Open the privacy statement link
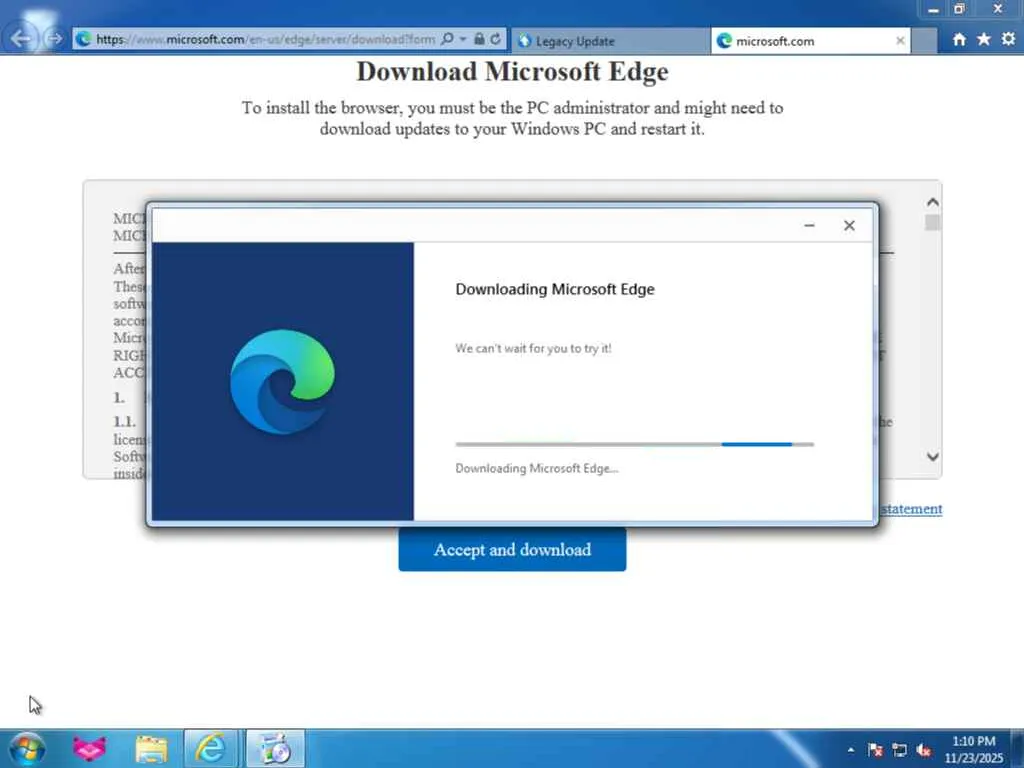This screenshot has height=768, width=1024. pyautogui.click(x=911, y=509)
